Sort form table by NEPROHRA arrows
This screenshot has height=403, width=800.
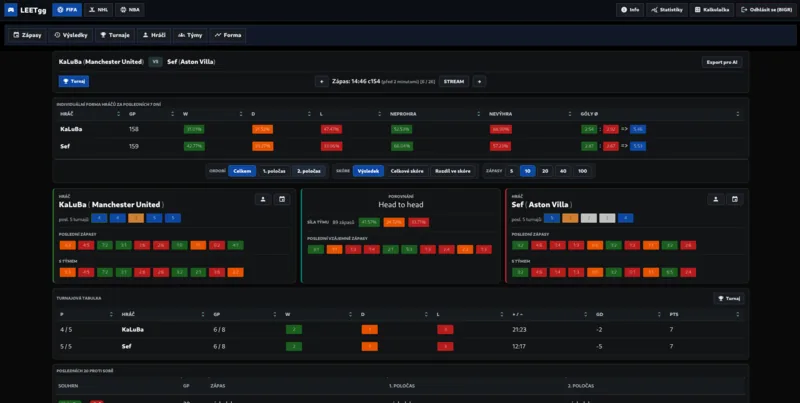point(478,114)
